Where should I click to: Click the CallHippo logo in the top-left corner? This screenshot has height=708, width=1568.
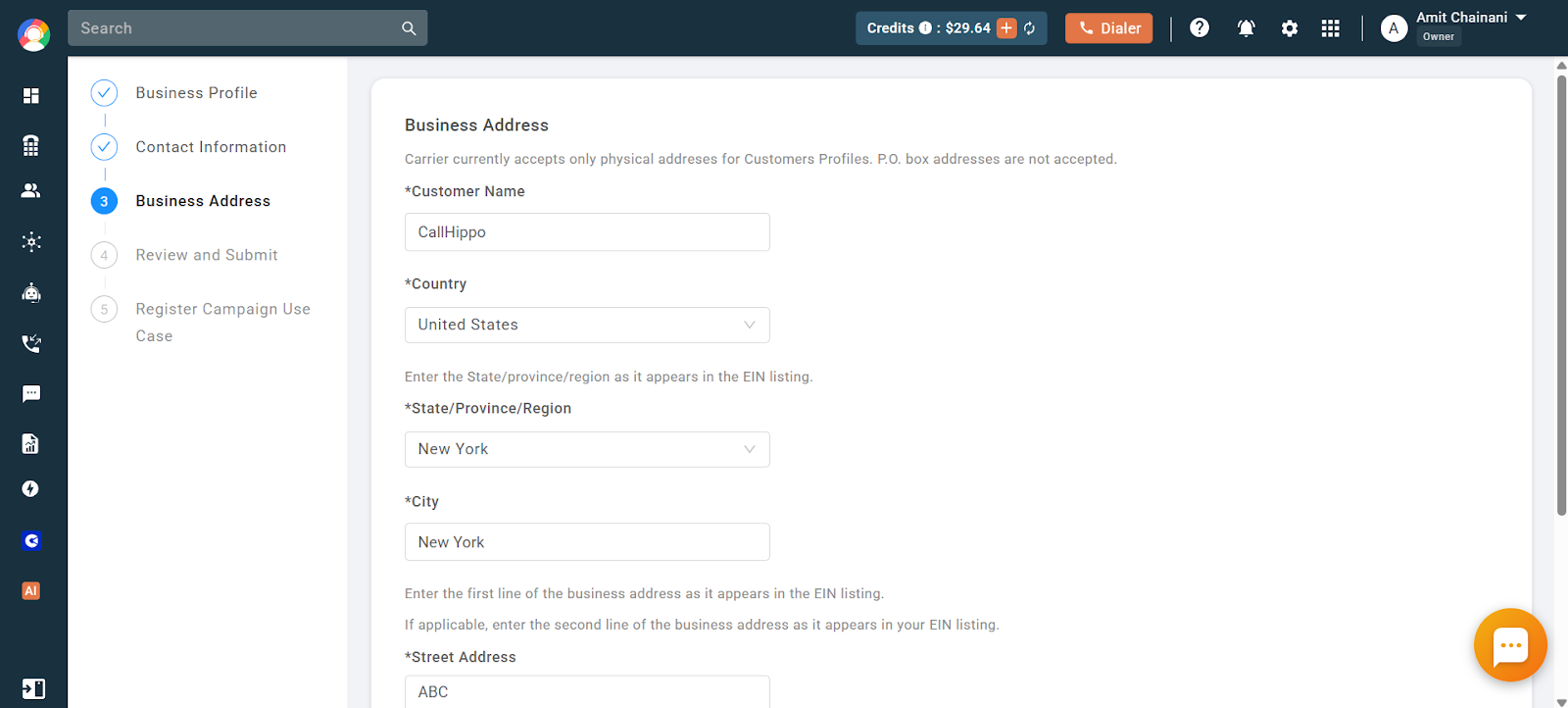tap(33, 35)
